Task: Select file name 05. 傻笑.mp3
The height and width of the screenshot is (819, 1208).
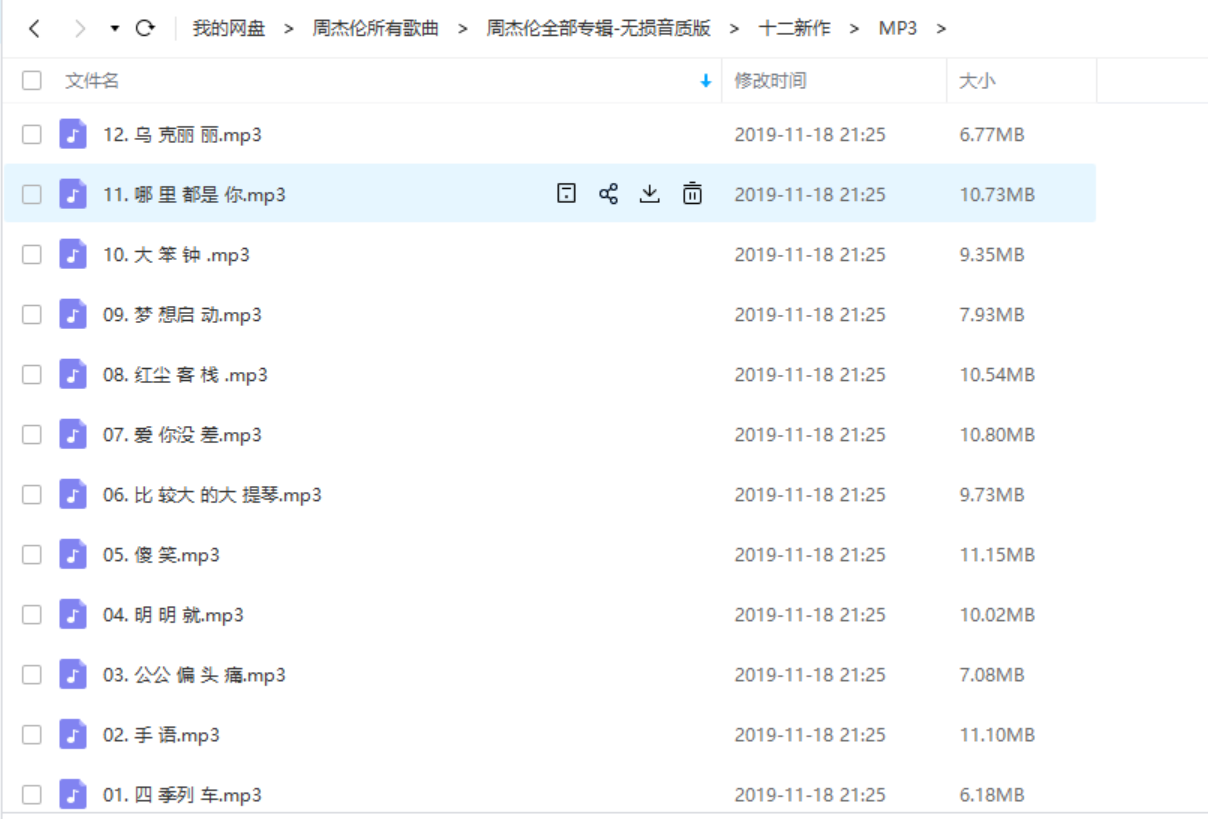Action: (161, 555)
